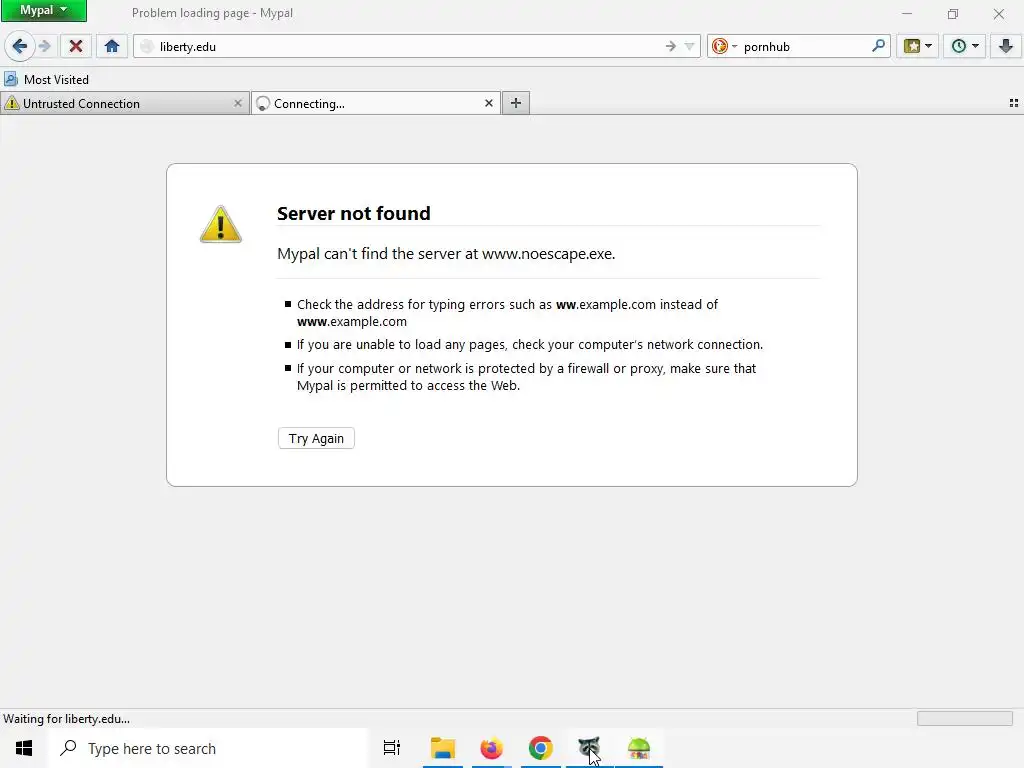The height and width of the screenshot is (768, 1024).
Task: Open the tab groups grid icon
Action: (1014, 103)
